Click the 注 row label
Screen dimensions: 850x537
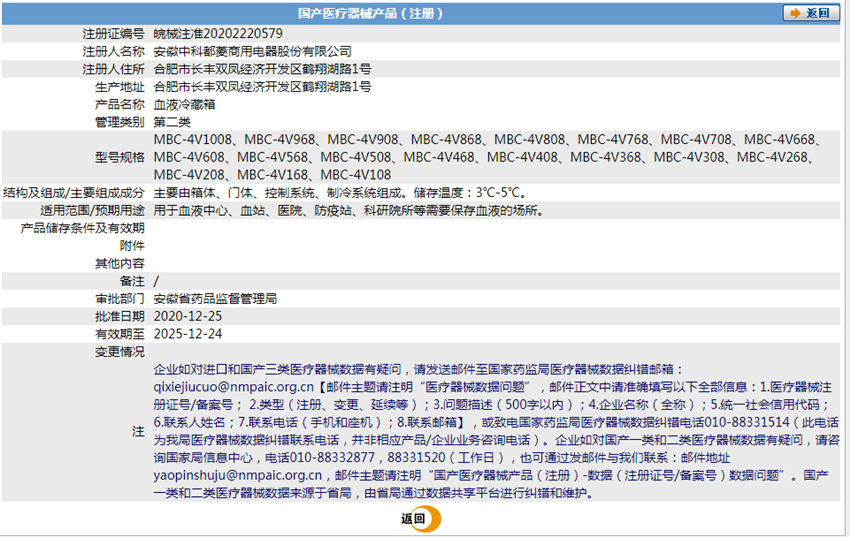[138, 431]
